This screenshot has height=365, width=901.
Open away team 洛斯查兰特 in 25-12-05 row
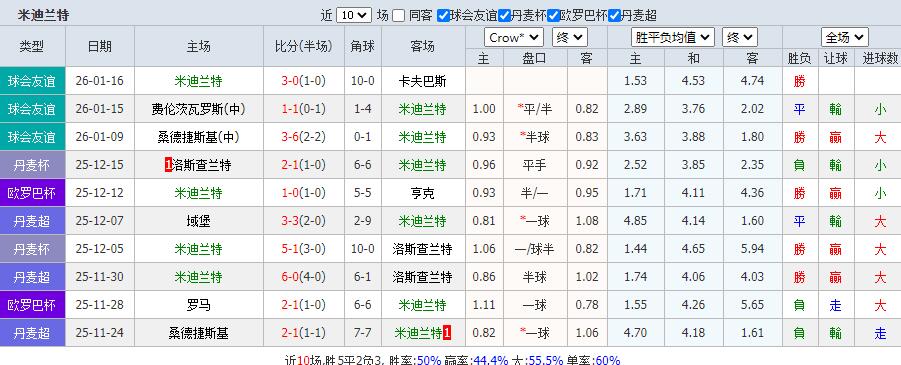pos(422,249)
